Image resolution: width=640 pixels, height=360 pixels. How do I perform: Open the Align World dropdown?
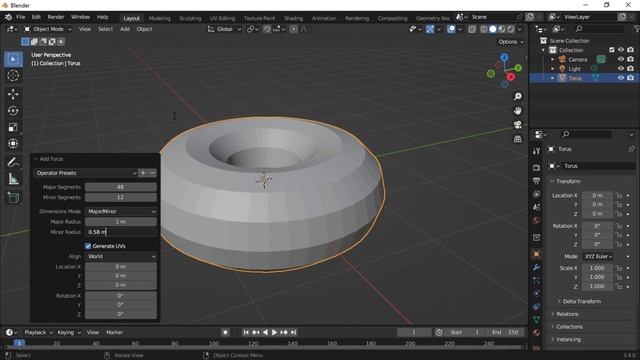(x=121, y=256)
